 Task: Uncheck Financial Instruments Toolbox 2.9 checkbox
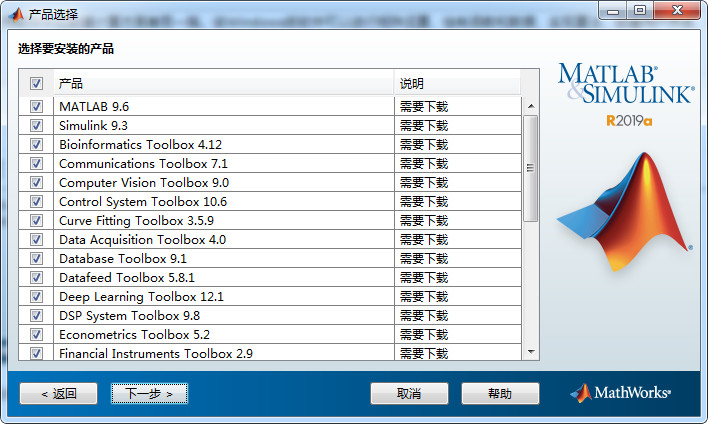[x=36, y=353]
